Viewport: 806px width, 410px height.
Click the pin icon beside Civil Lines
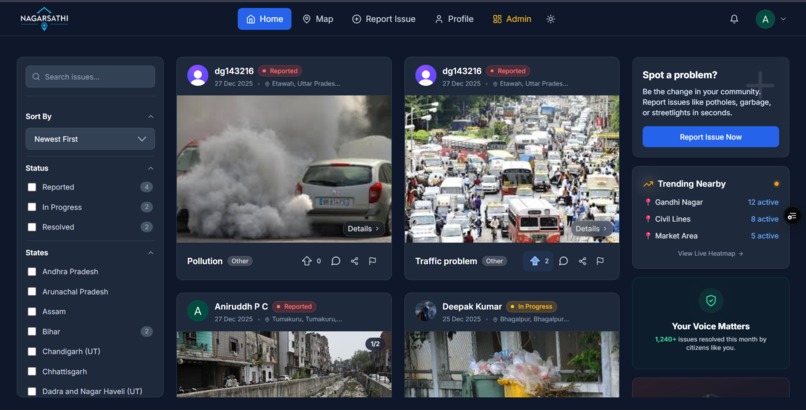click(x=648, y=219)
